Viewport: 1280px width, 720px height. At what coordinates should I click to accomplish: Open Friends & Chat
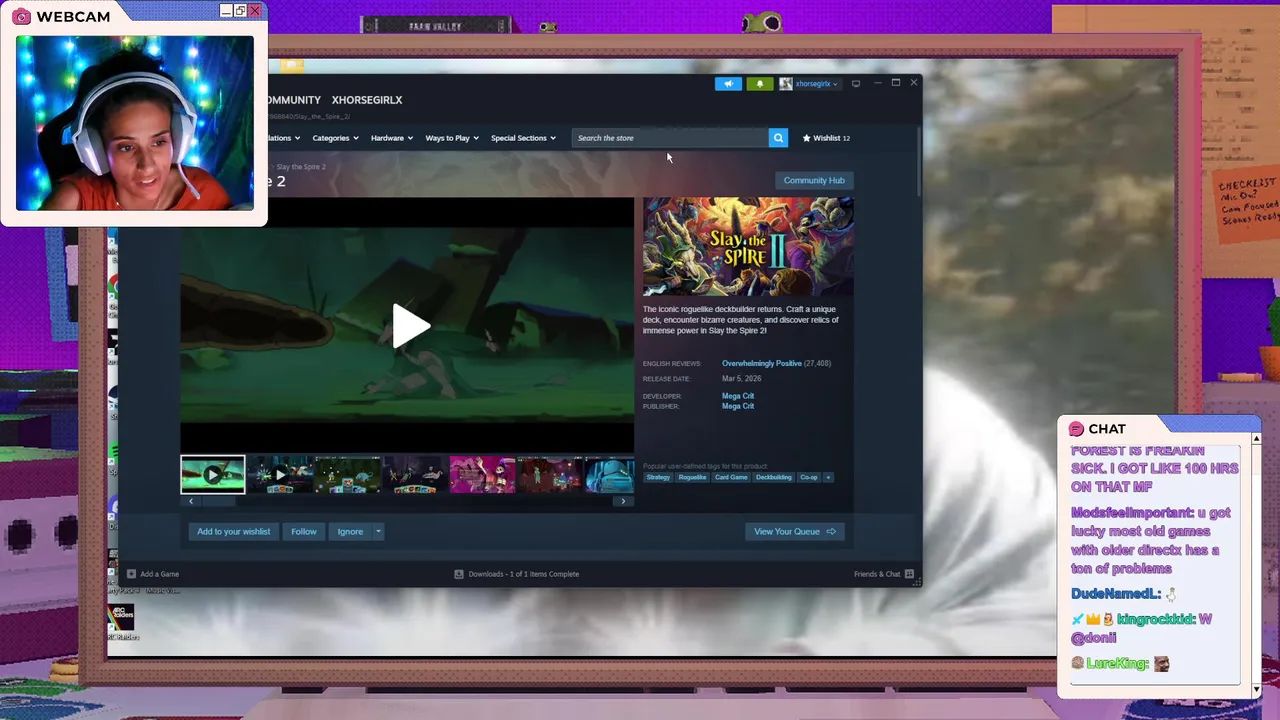[x=883, y=574]
